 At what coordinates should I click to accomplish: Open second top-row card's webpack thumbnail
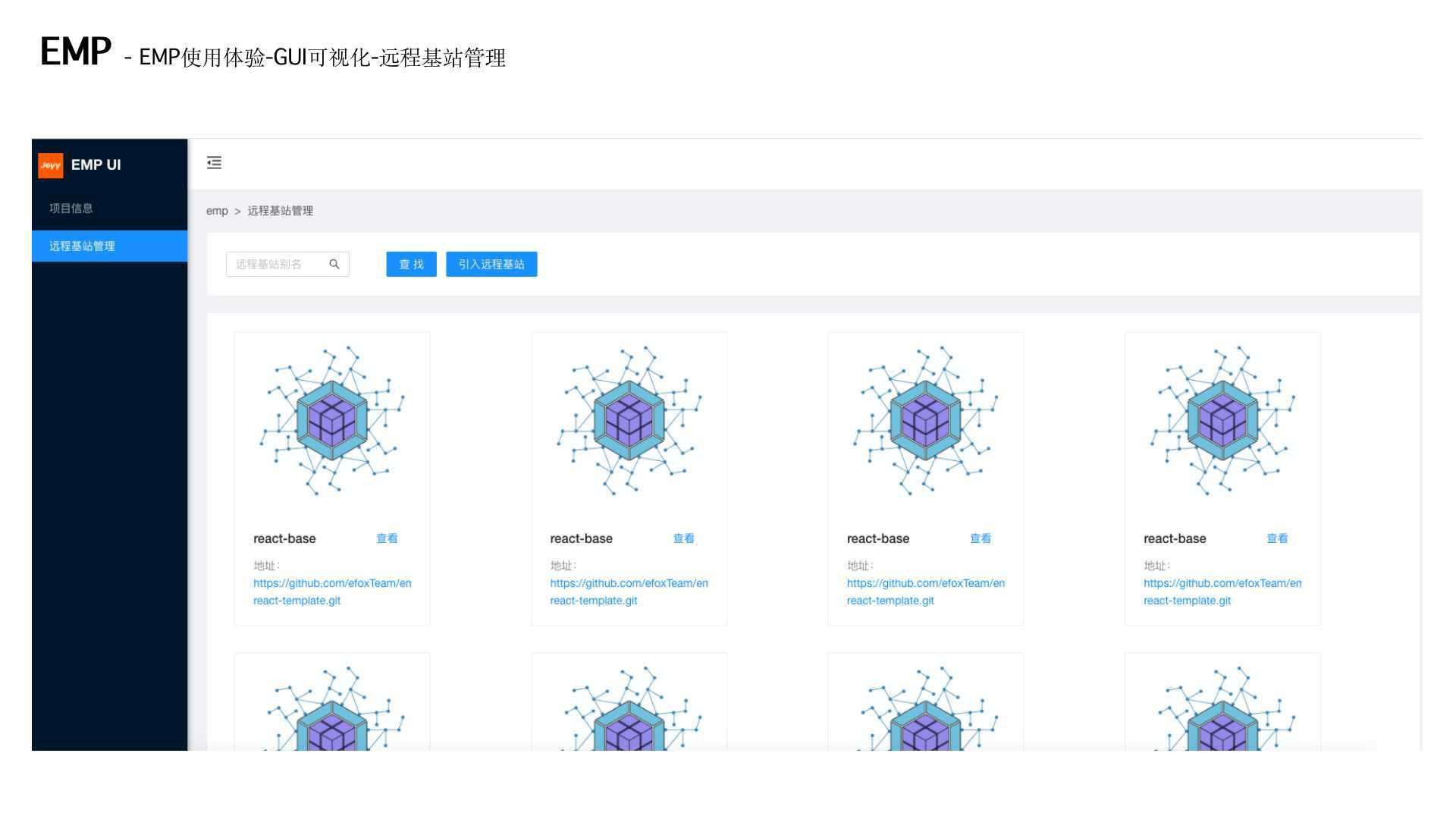(x=629, y=421)
